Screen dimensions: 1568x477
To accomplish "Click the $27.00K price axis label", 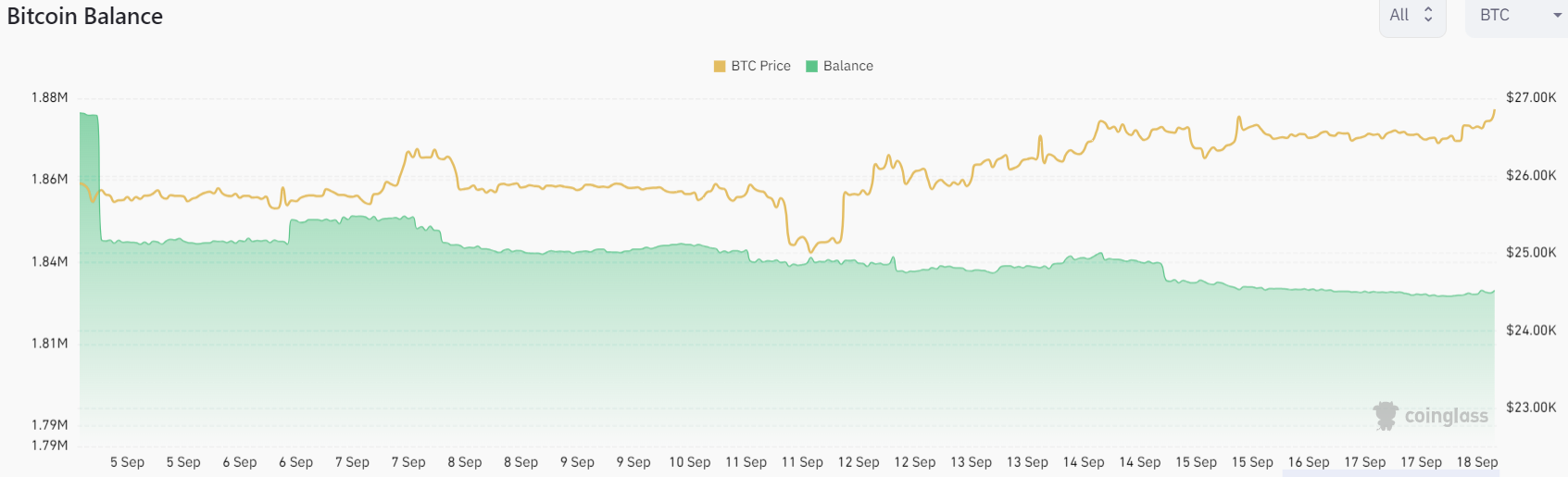I will (x=1530, y=97).
